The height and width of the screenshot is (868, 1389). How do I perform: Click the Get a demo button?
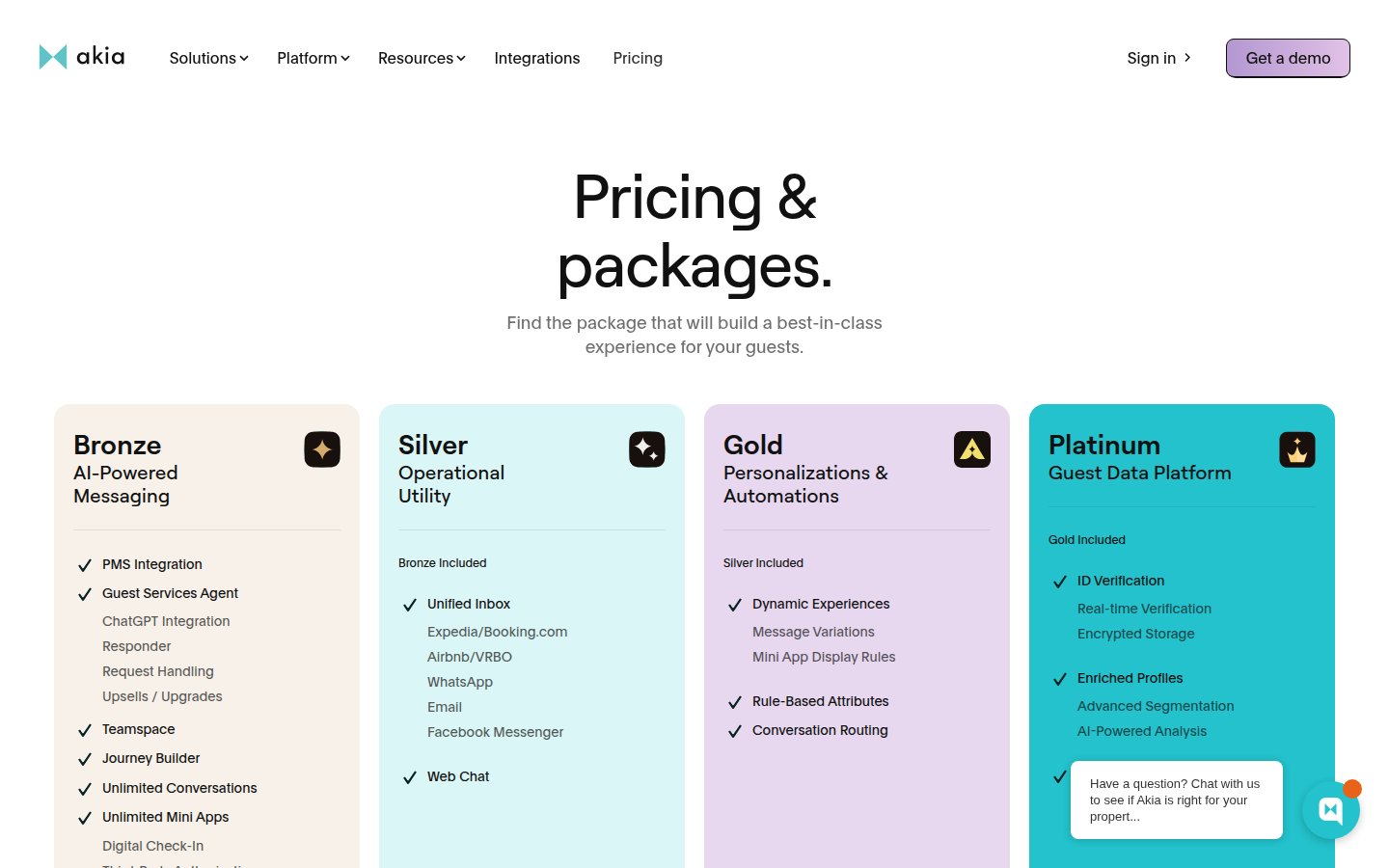pos(1288,58)
